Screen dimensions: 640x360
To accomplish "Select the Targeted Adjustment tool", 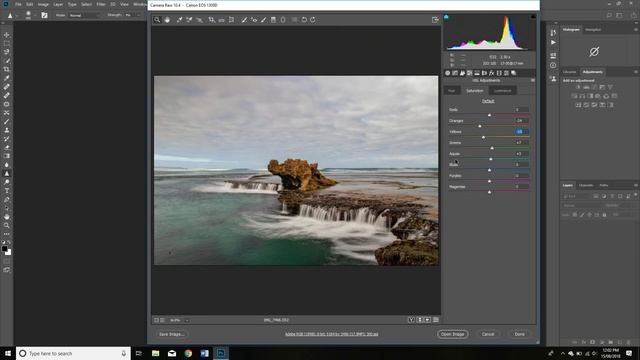I will tap(200, 20).
